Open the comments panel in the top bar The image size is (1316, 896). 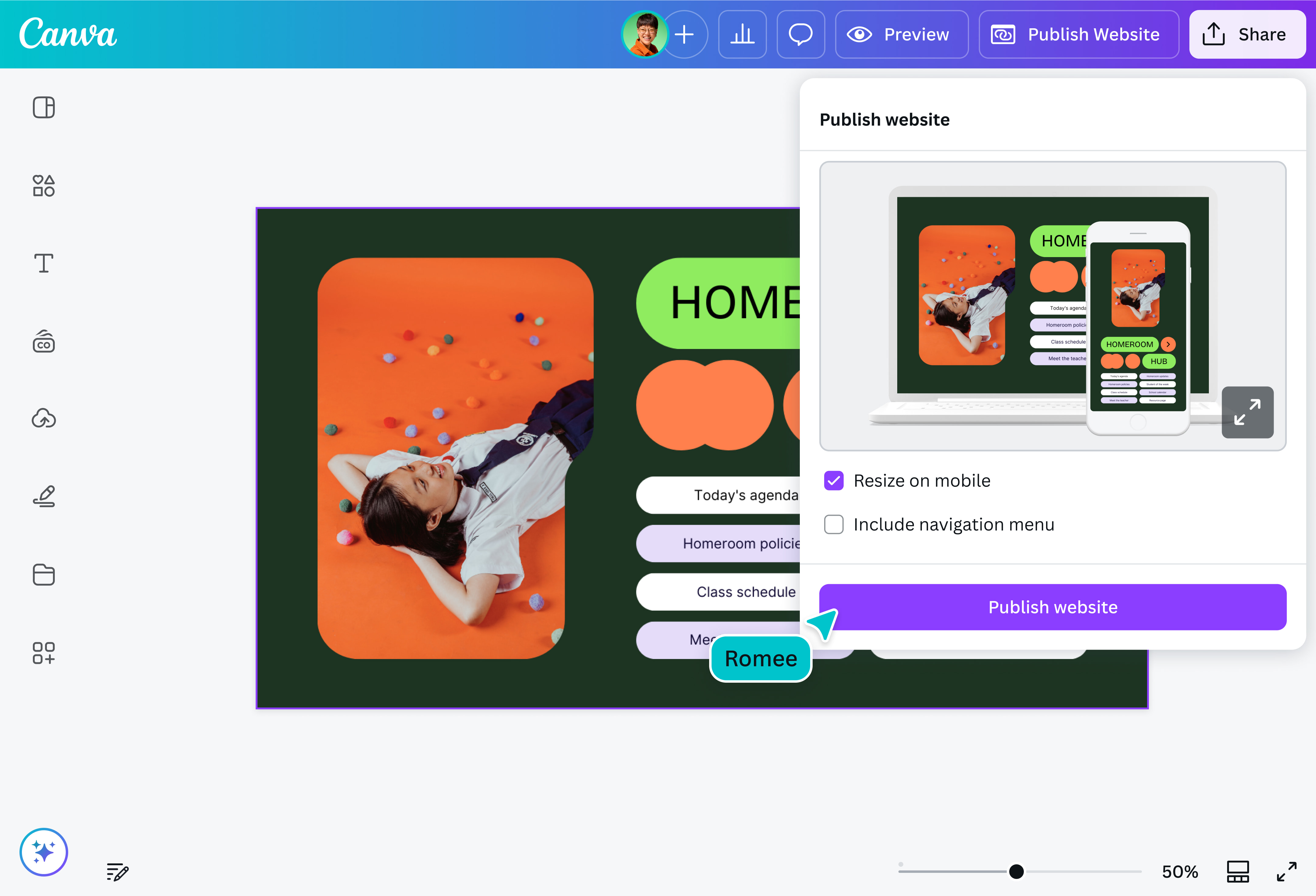pos(801,34)
